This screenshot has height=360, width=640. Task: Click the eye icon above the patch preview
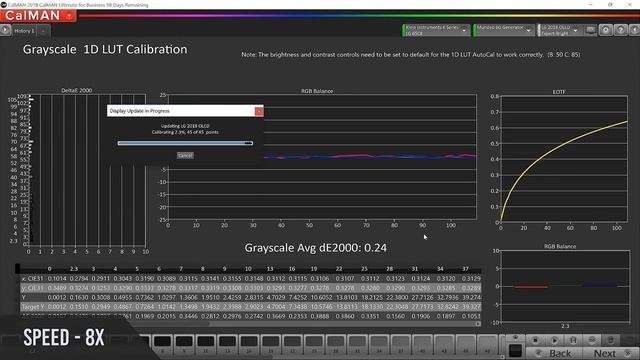[515, 338]
